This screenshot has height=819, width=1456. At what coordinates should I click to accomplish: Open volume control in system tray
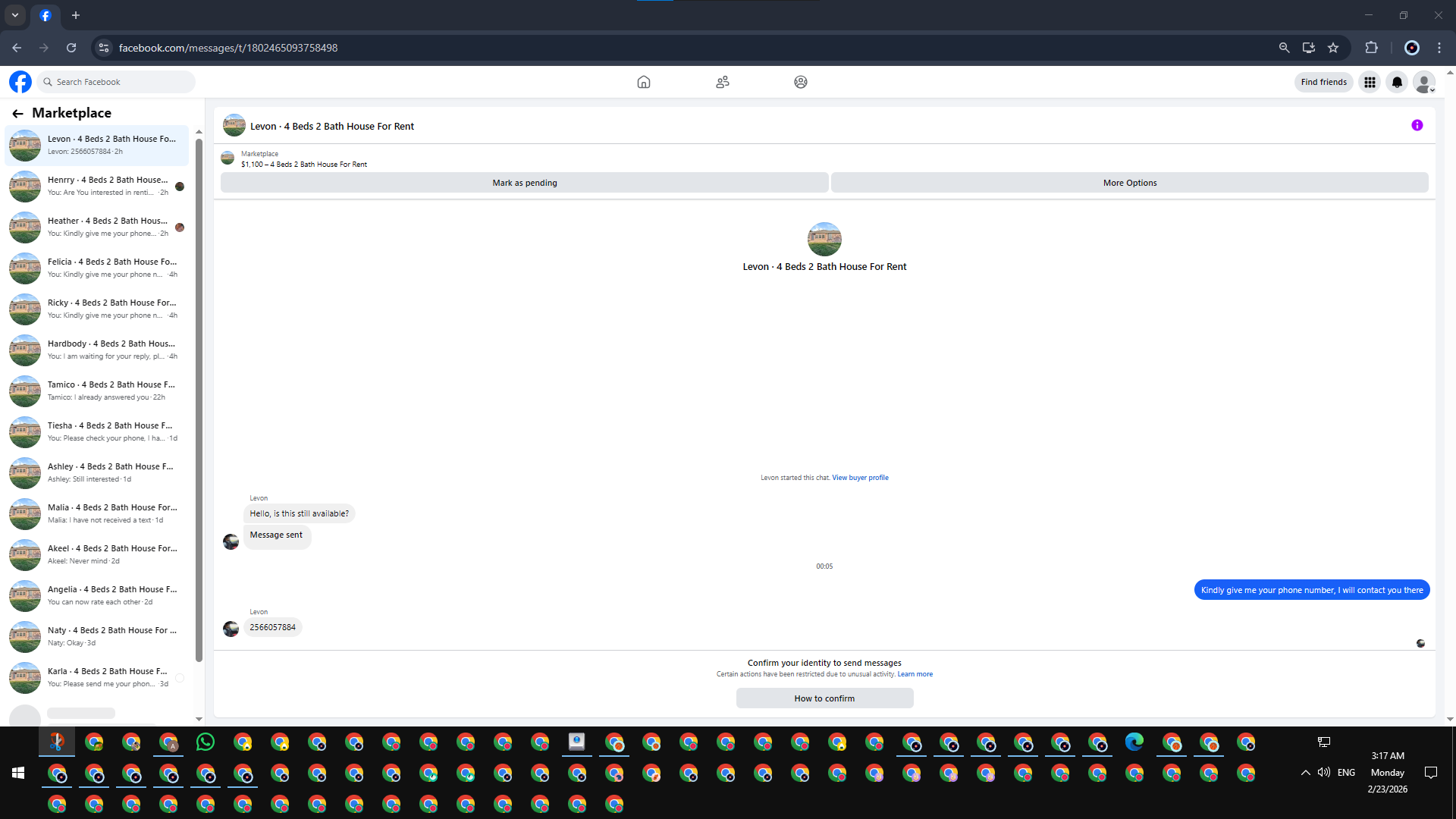1324,773
